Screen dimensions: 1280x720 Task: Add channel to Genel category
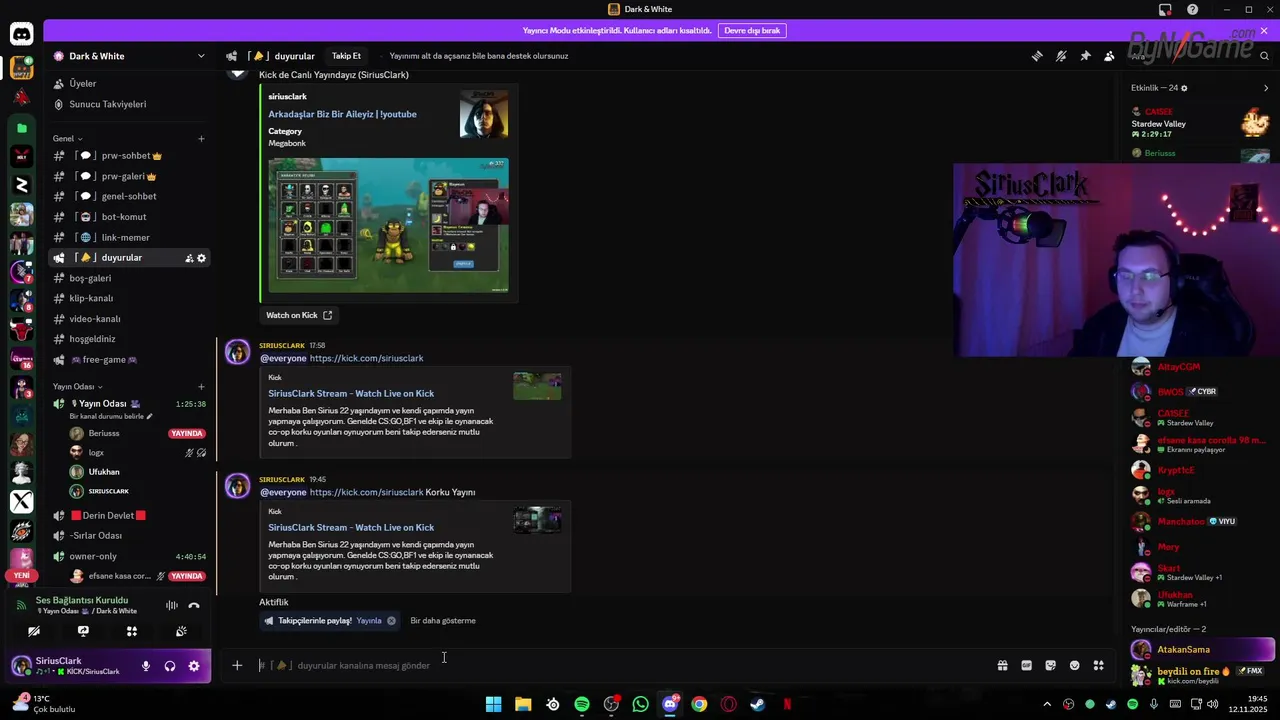201,138
